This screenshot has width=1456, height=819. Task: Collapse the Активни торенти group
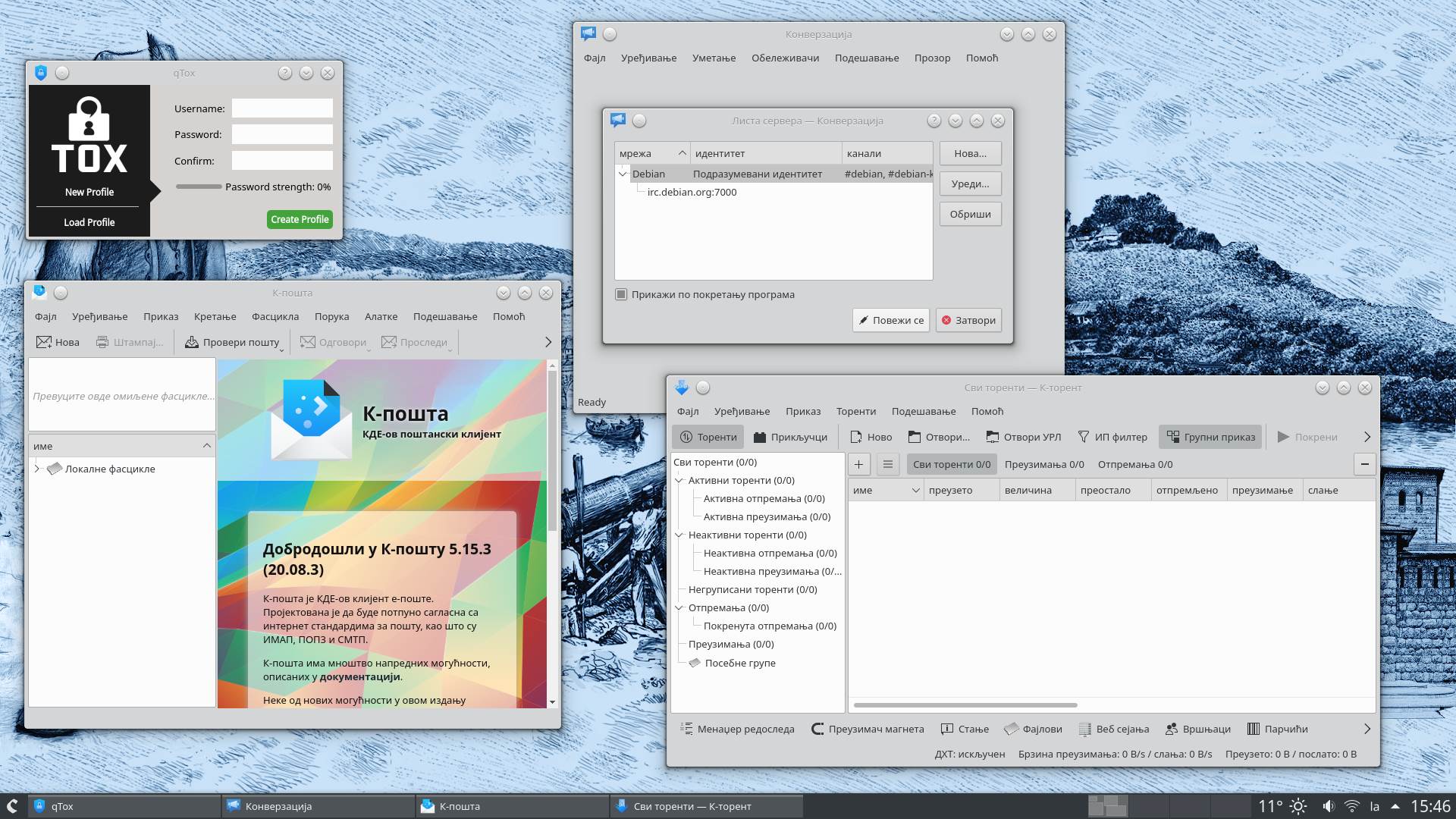tap(680, 480)
